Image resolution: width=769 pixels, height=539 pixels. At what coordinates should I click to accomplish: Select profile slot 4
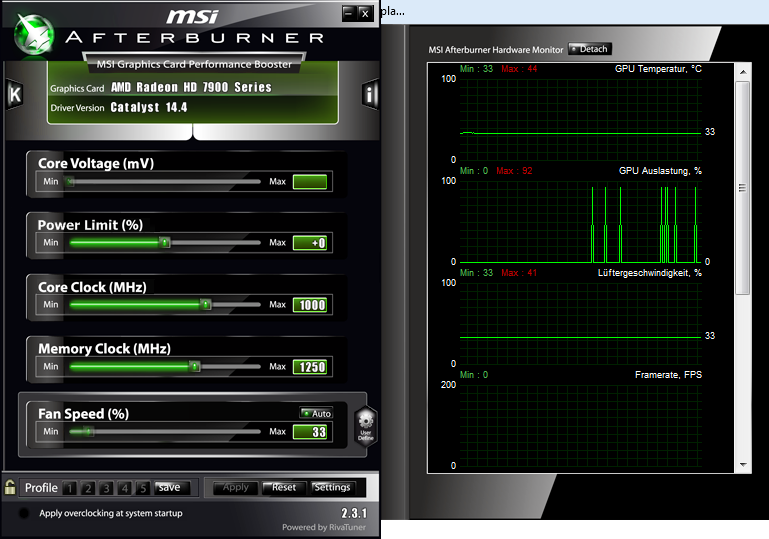coord(125,488)
